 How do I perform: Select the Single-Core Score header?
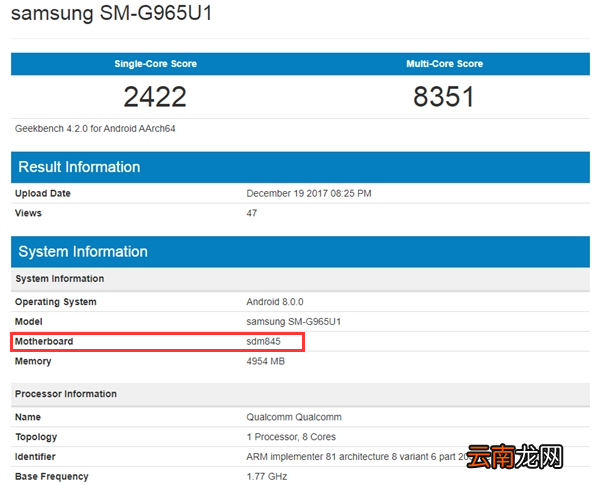point(155,64)
